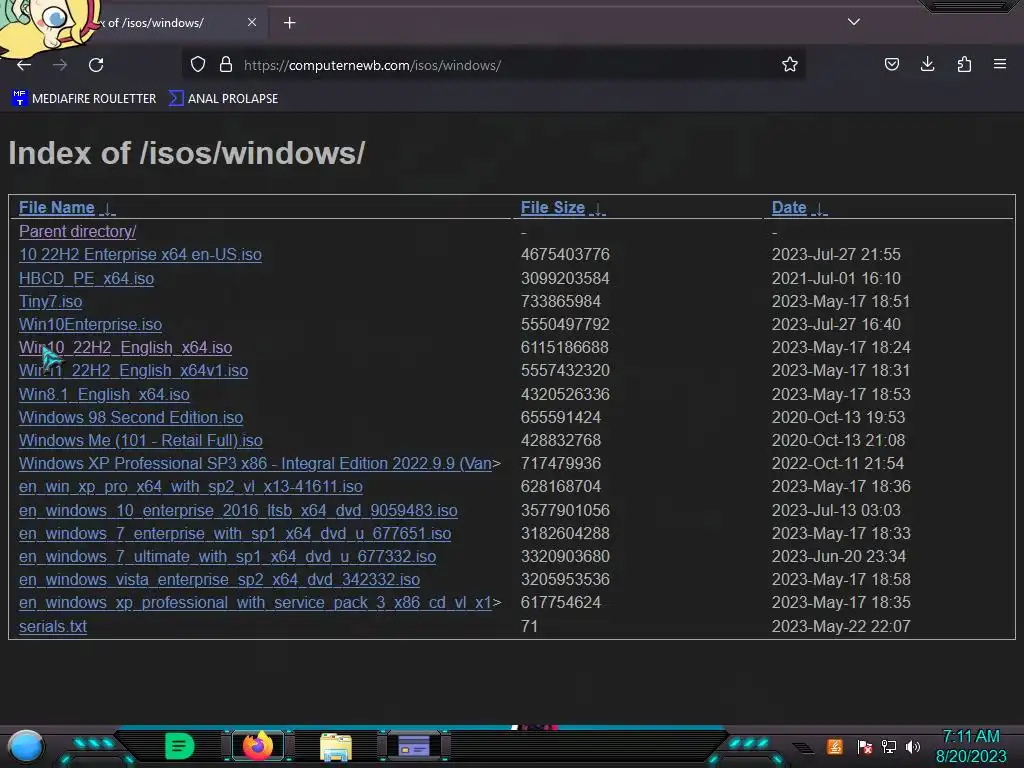Sort listing by File Name
The width and height of the screenshot is (1024, 768).
[57, 208]
